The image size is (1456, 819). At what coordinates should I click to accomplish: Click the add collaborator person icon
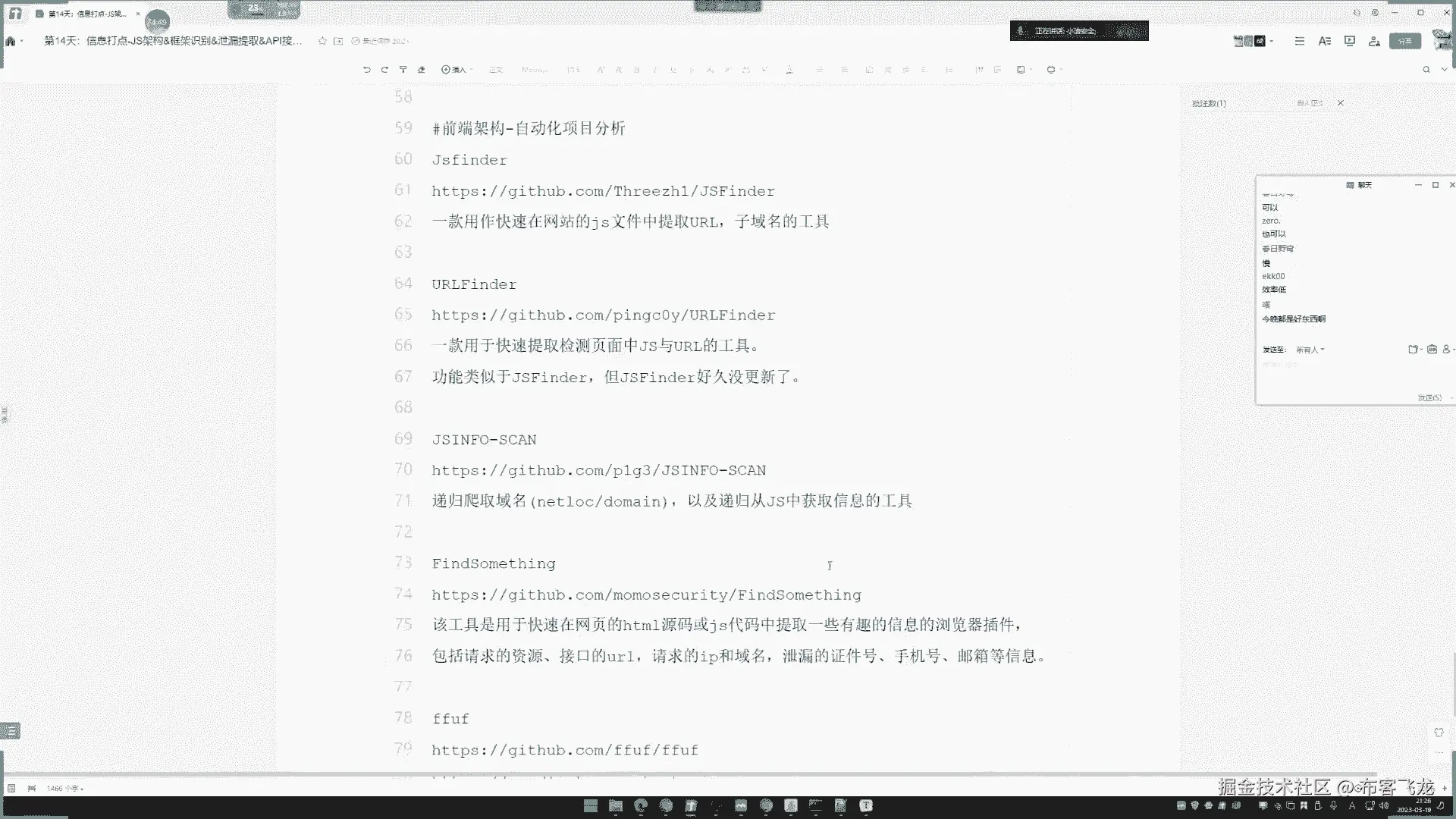(1373, 41)
